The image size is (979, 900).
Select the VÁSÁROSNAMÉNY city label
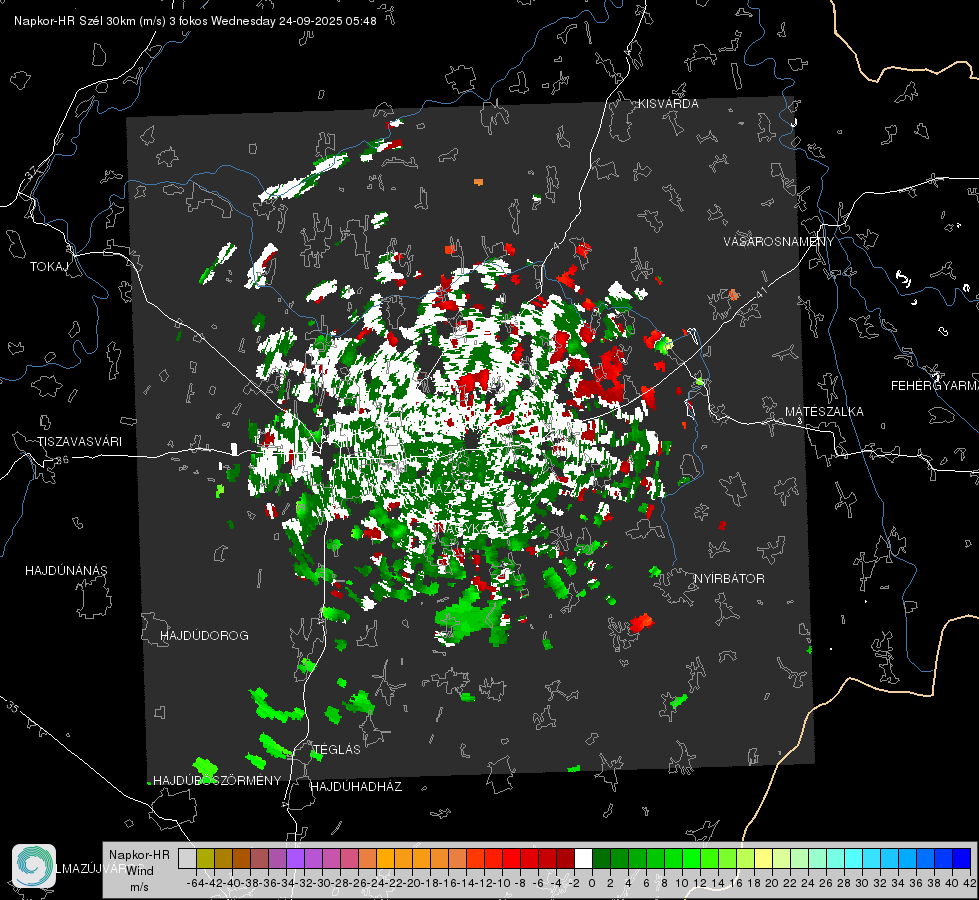(779, 242)
